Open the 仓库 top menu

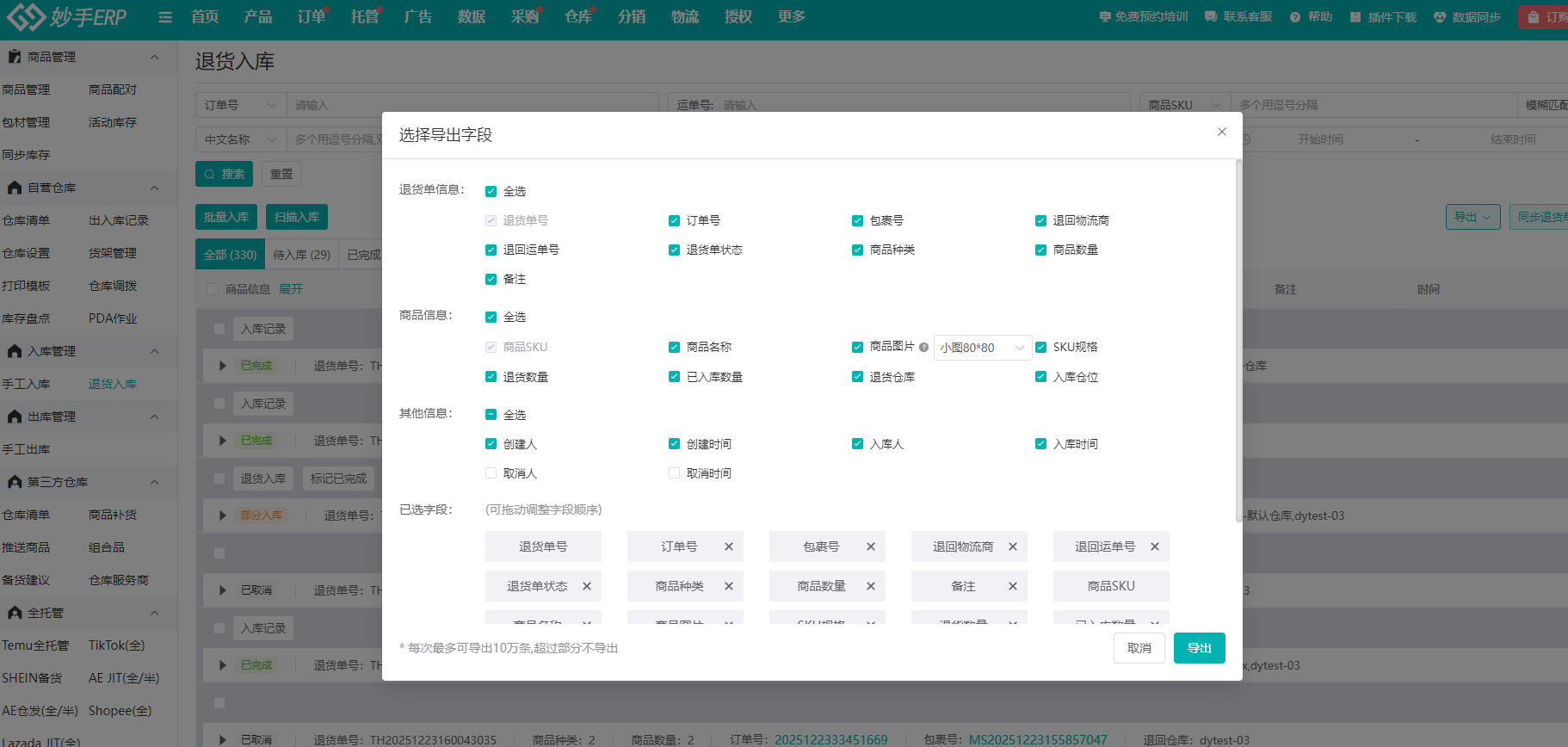(577, 17)
